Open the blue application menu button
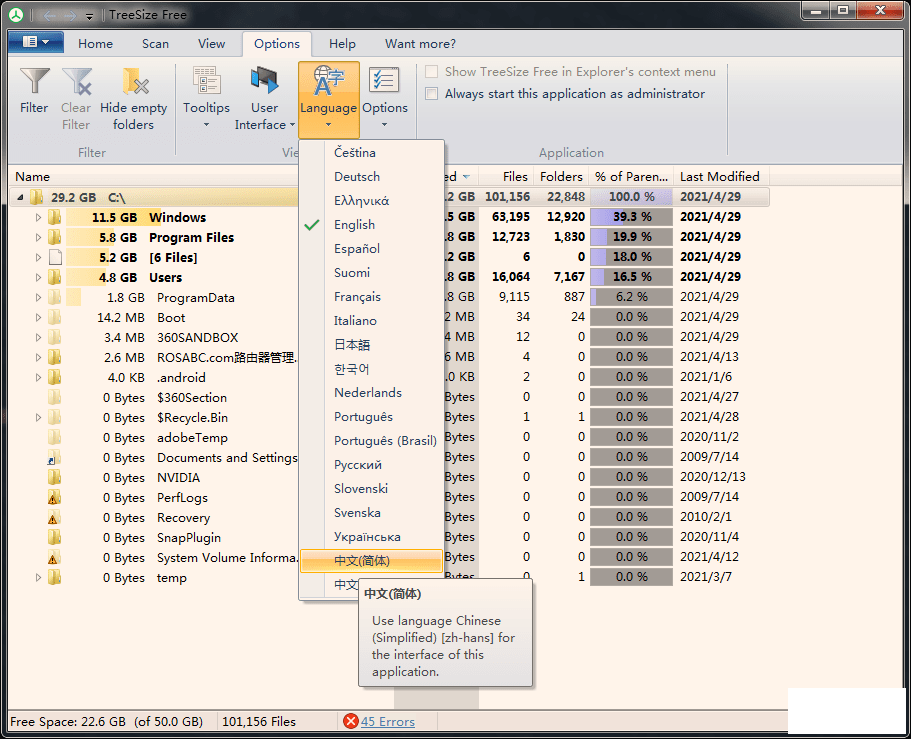 [x=36, y=42]
